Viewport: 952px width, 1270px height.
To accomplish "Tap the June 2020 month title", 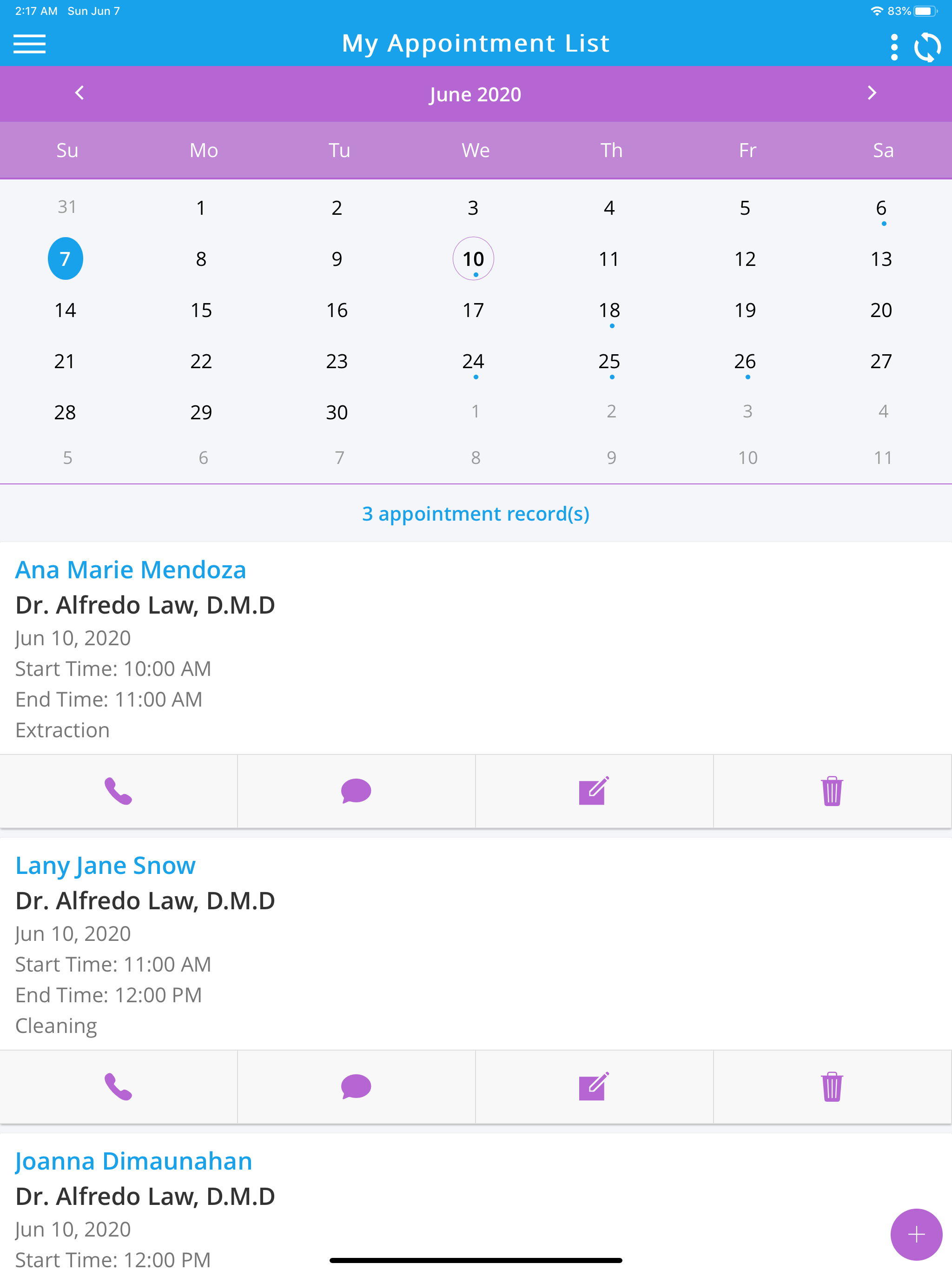I will (476, 94).
